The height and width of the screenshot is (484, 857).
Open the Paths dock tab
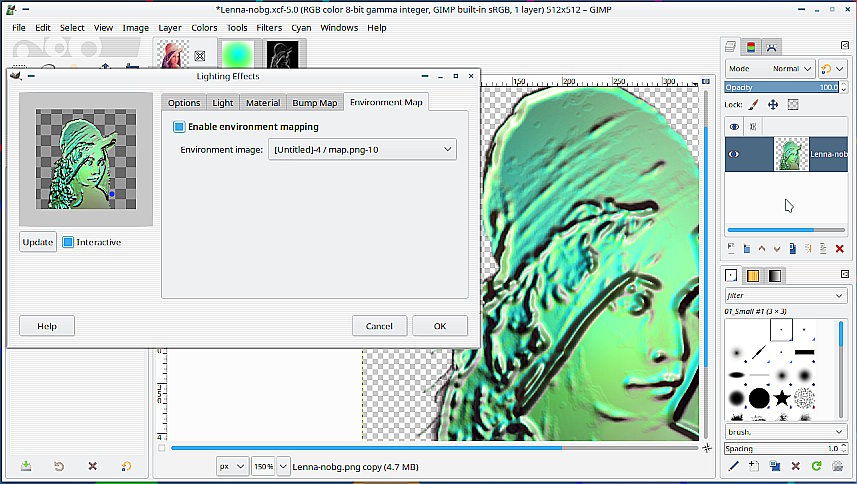771,47
